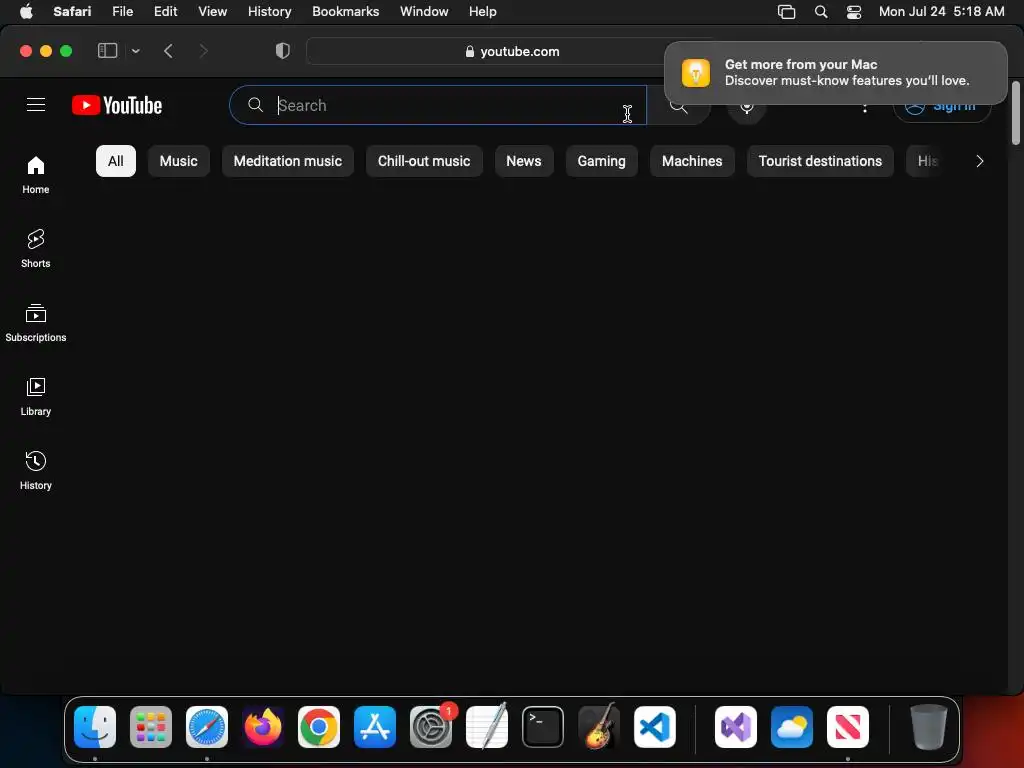Click the YouTube logo
1024x768 pixels.
(x=117, y=105)
